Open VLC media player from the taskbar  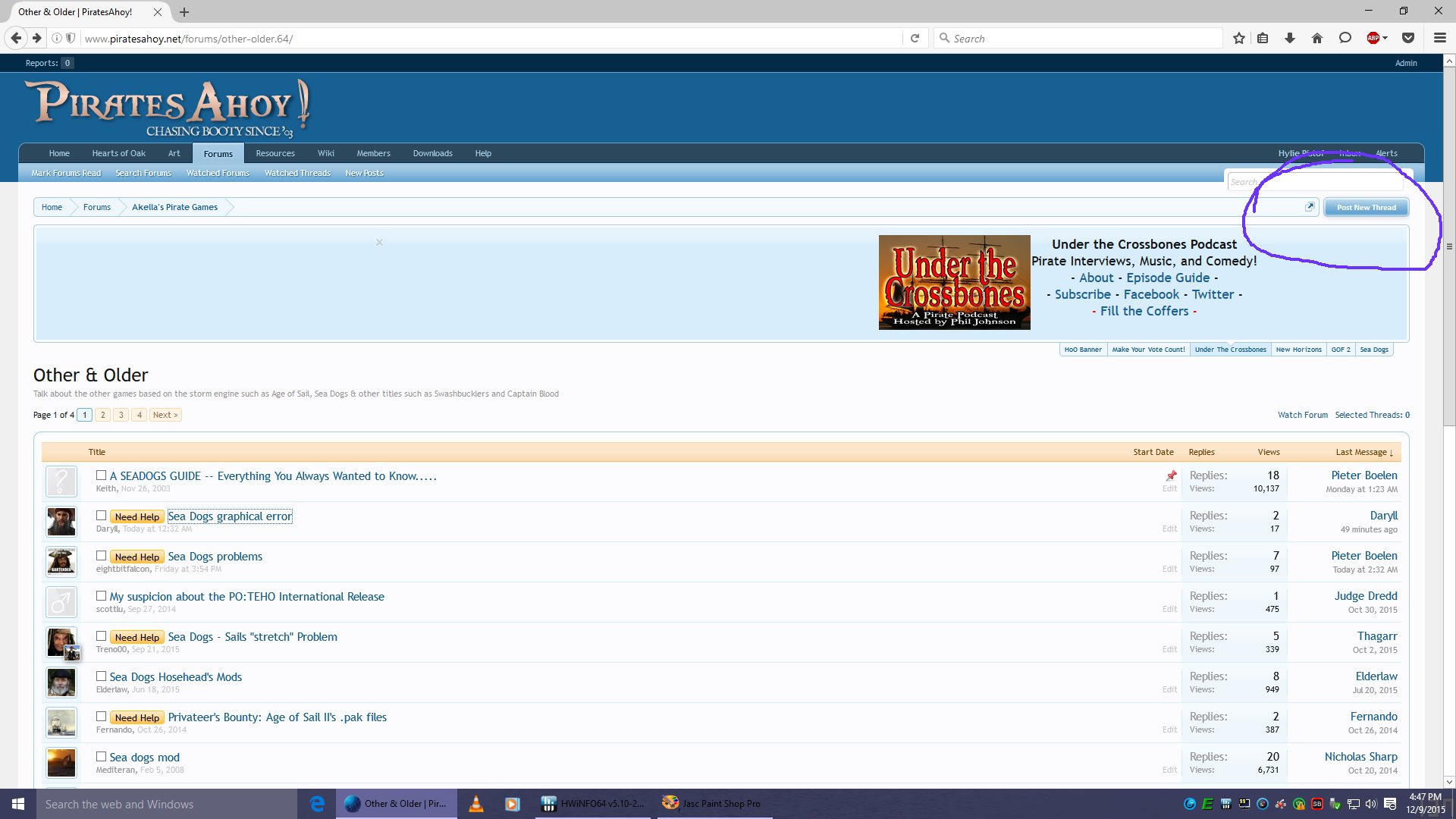476,804
